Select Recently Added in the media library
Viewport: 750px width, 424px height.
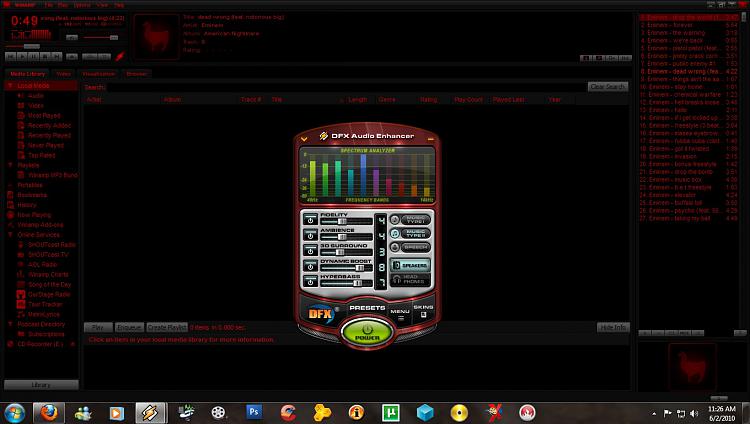pyautogui.click(x=49, y=125)
